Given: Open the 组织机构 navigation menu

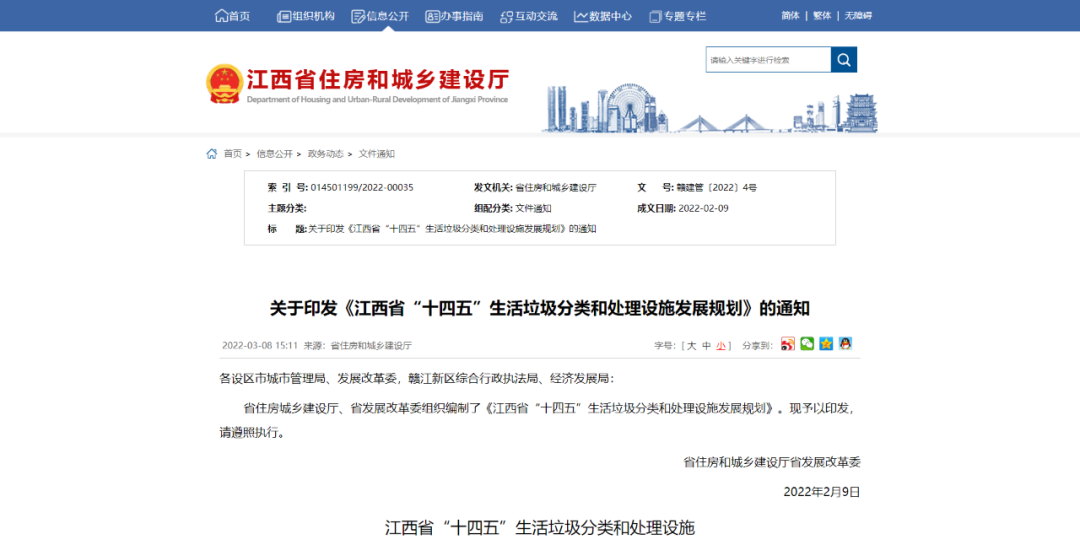Looking at the screenshot, I should coord(305,16).
